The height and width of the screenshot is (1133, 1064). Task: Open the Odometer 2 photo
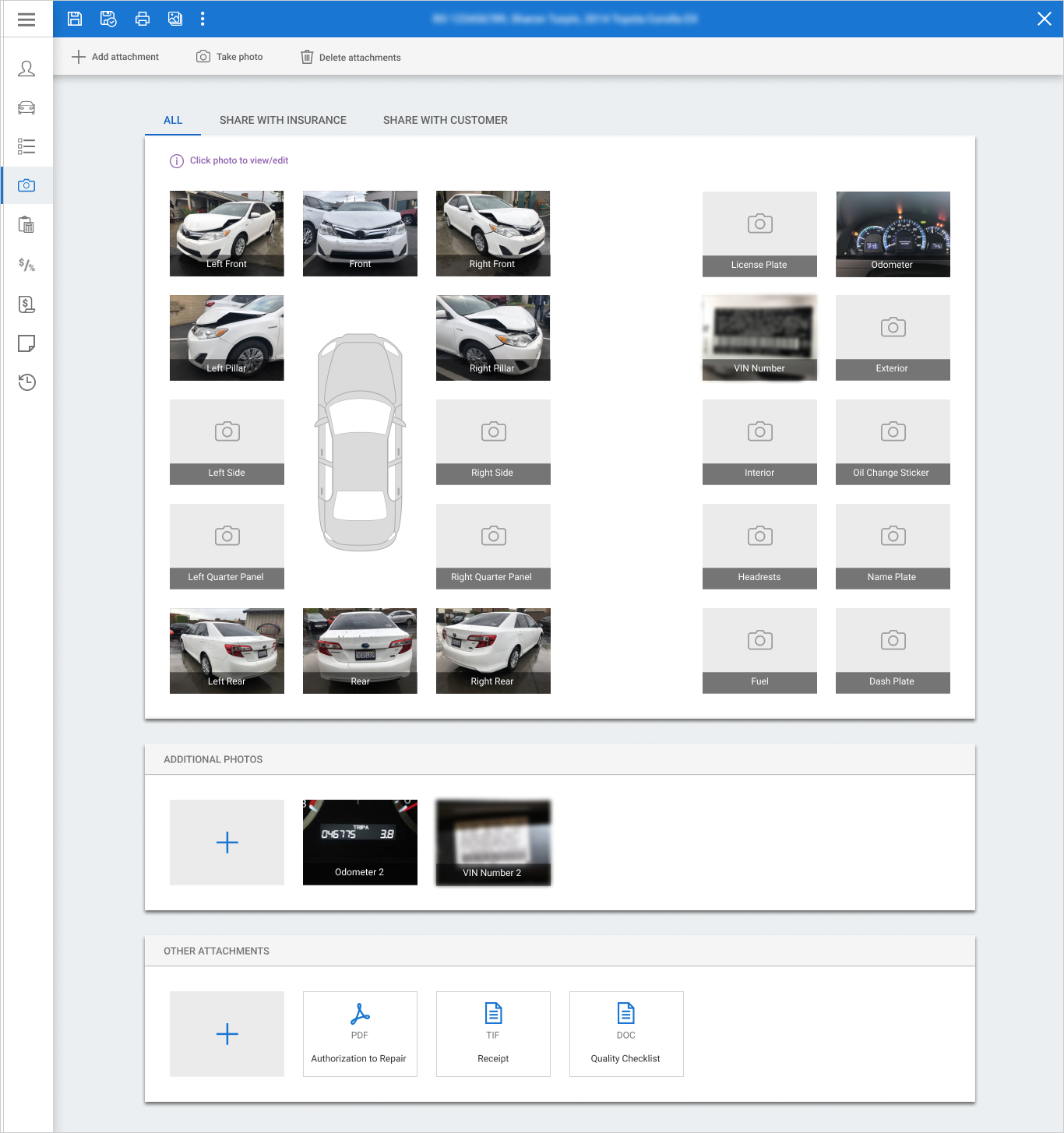point(360,843)
